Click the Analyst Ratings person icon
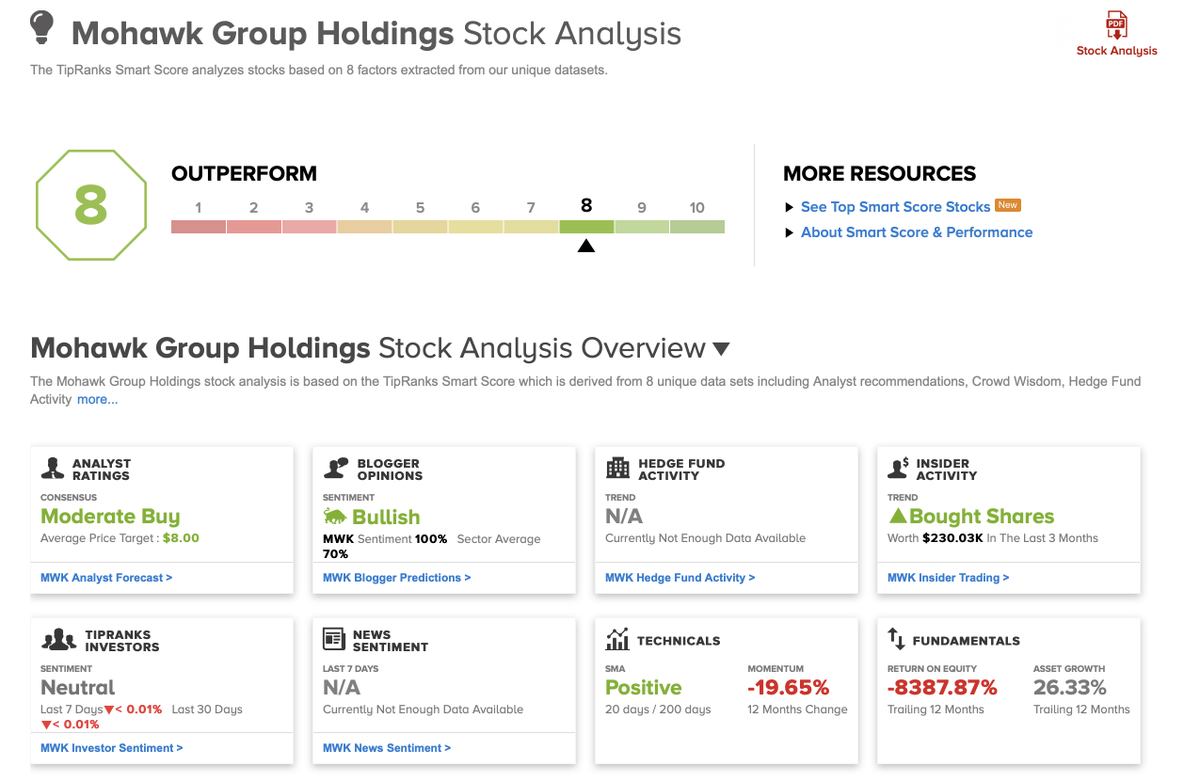Viewport: 1200px width, 782px height. click(x=53, y=468)
